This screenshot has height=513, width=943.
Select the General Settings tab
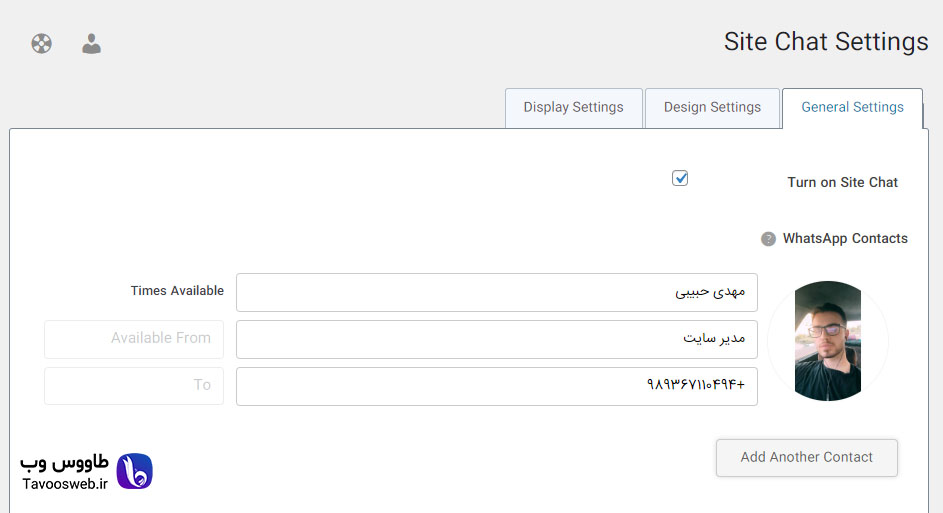click(x=852, y=108)
